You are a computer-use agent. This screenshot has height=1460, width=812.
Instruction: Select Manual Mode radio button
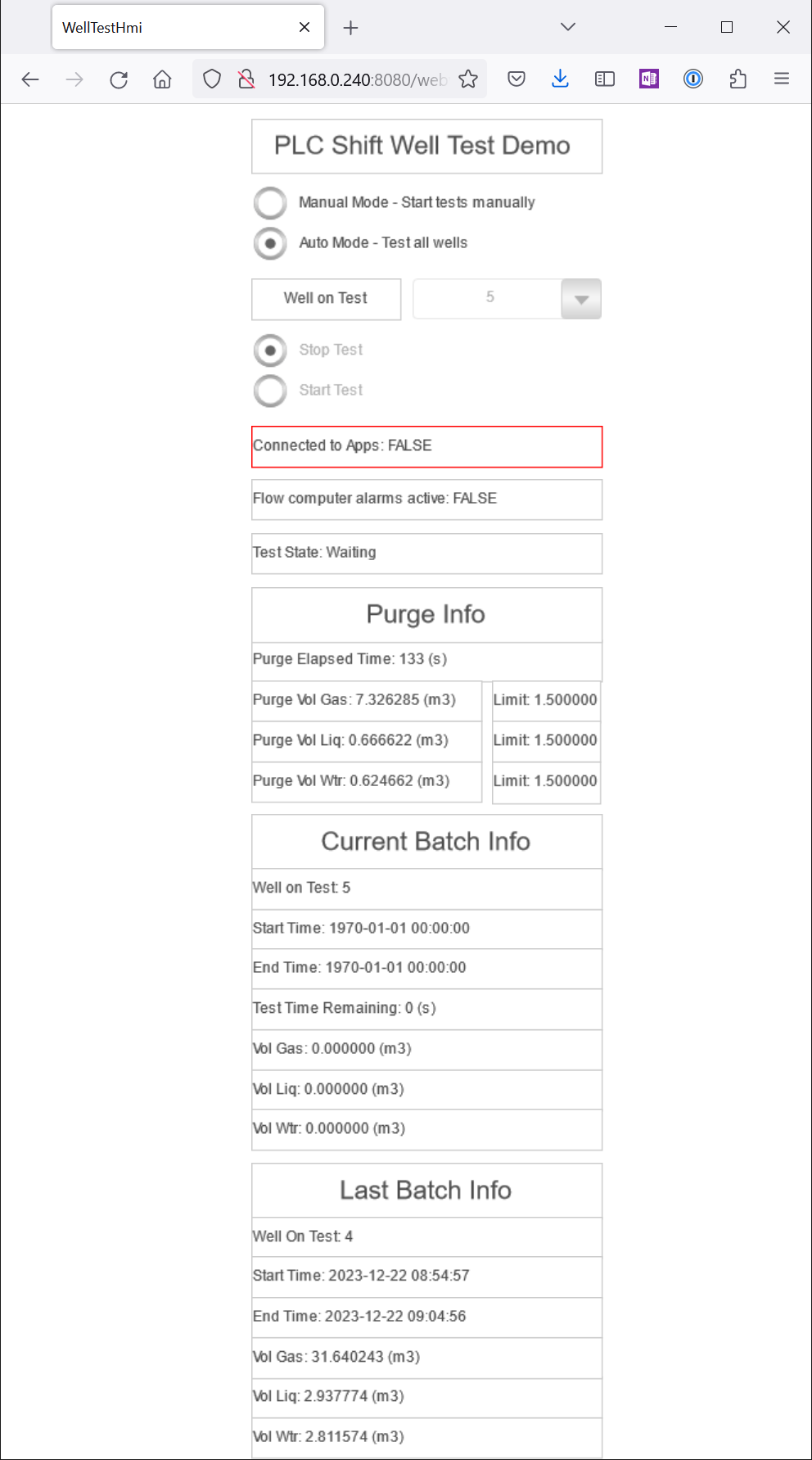click(270, 203)
